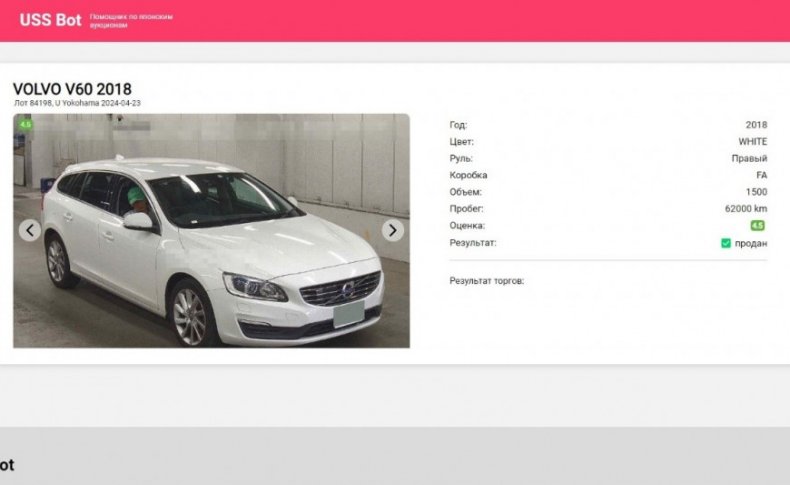Click the green 4.5 rating badge beside Оценка
Image resolution: width=790 pixels, height=485 pixels.
click(757, 226)
